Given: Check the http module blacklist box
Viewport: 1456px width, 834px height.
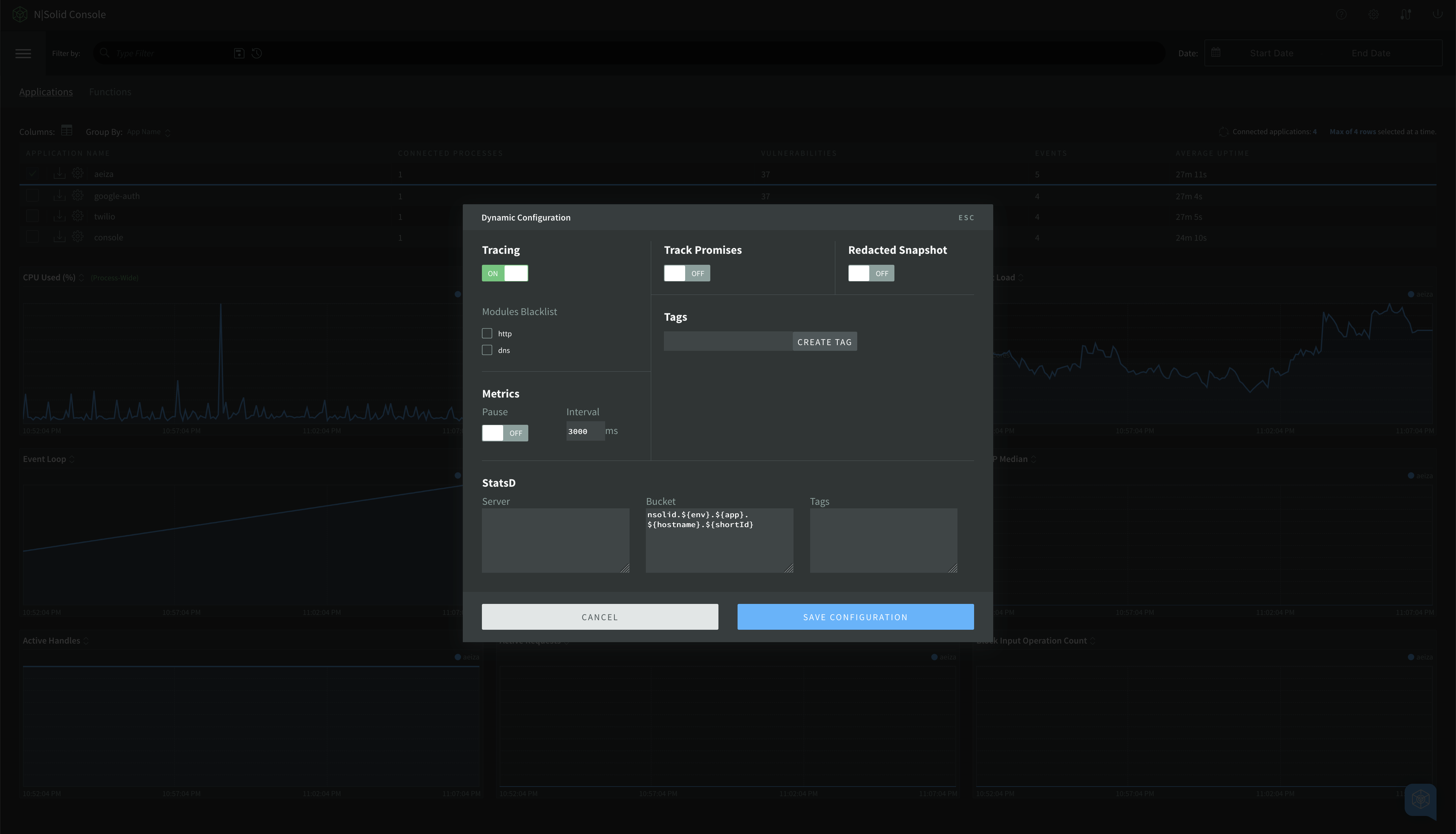Looking at the screenshot, I should (x=487, y=333).
